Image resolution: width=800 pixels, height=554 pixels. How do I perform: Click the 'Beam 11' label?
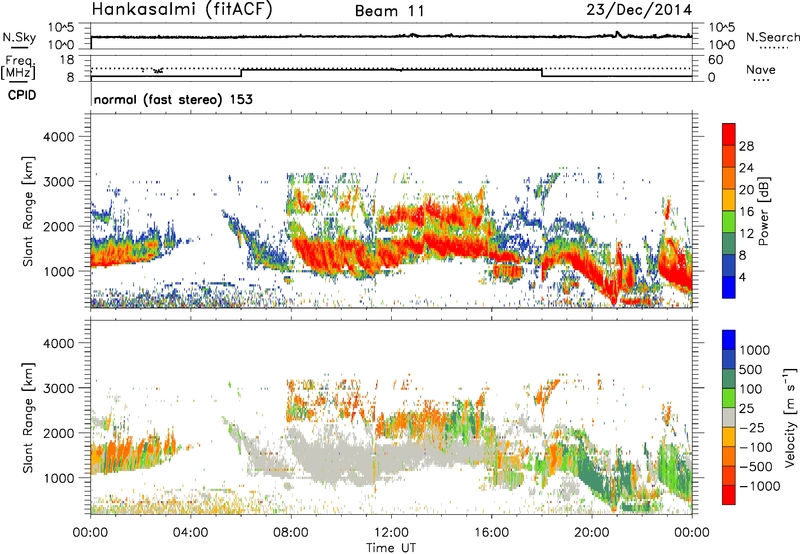(390, 11)
